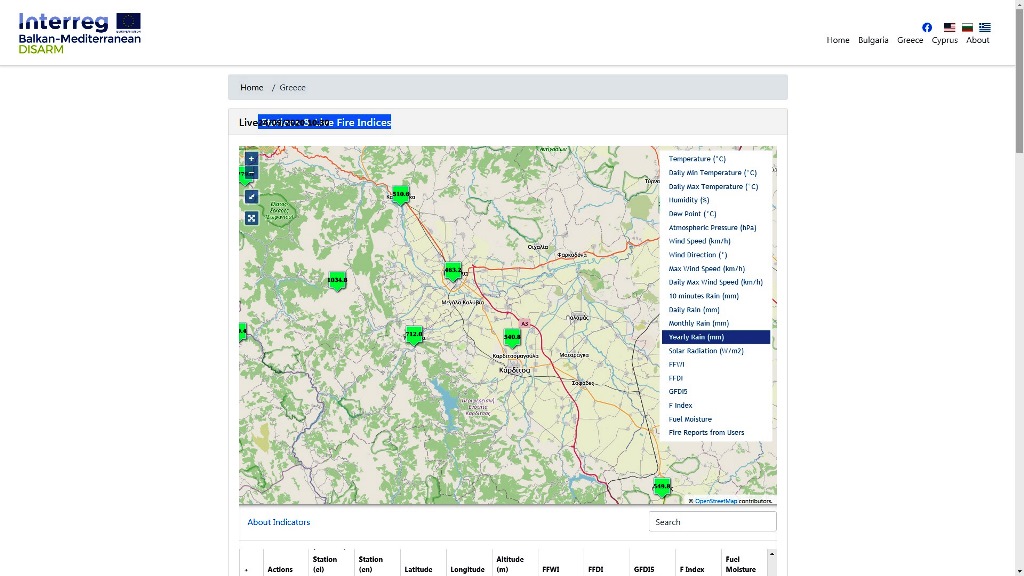Zoom out on the map
The width and height of the screenshot is (1024, 576).
(251, 173)
